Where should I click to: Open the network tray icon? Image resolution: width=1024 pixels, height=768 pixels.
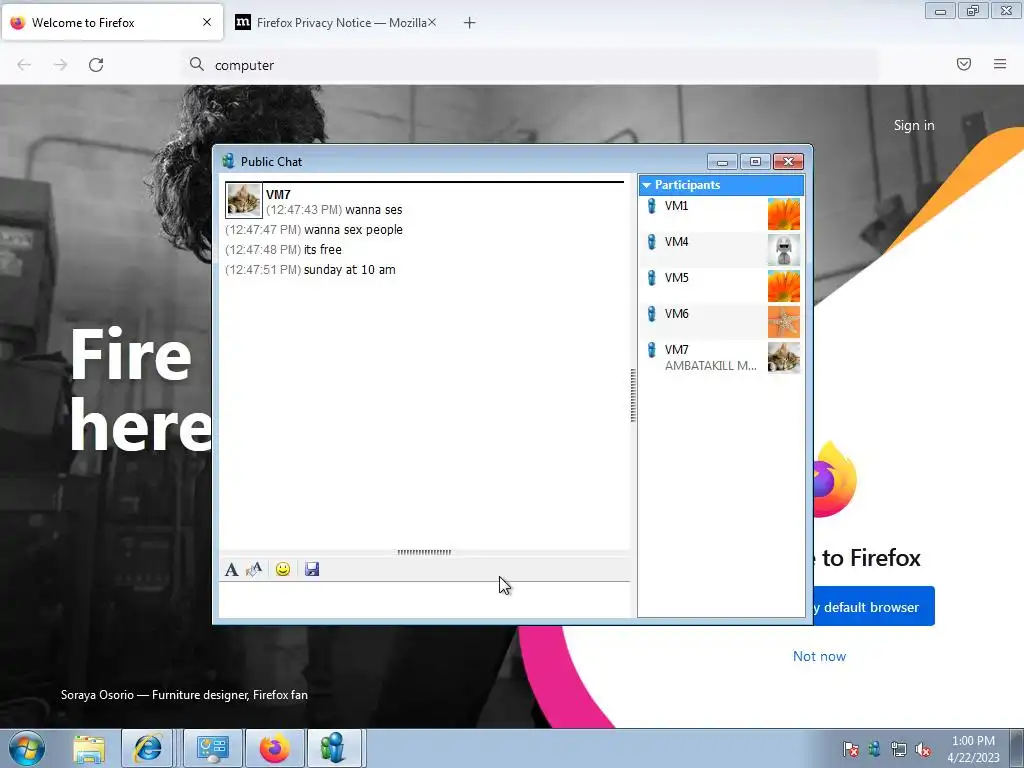(899, 749)
